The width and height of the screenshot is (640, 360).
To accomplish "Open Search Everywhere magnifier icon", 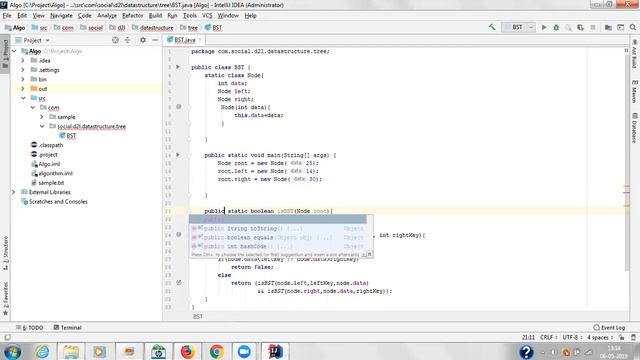I will 633,27.
